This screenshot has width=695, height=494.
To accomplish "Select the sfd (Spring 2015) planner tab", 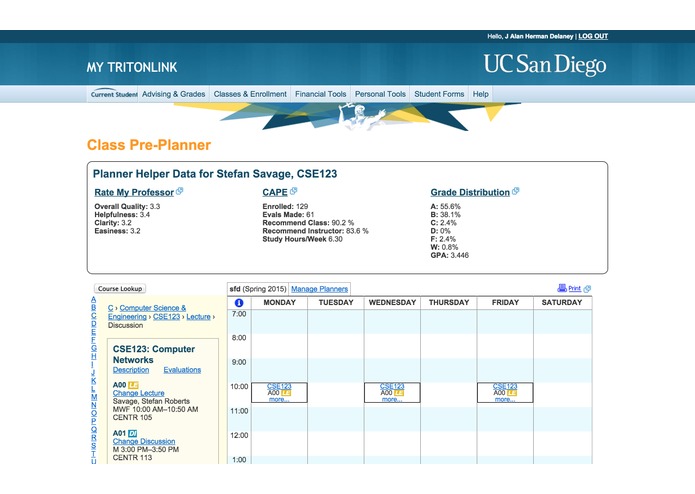I will 258,289.
